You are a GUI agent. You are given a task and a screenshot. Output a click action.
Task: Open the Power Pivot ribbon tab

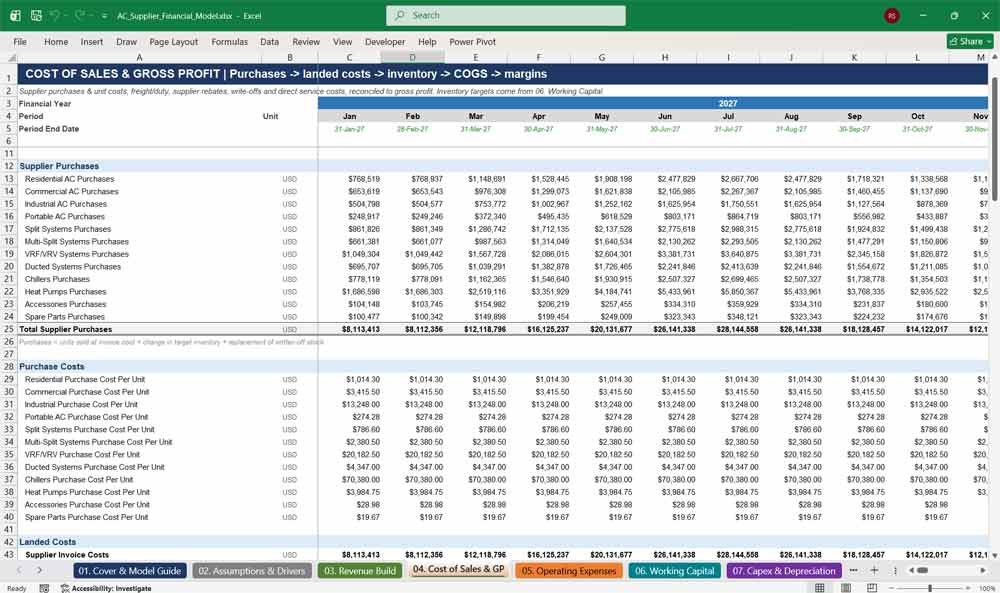[x=473, y=41]
